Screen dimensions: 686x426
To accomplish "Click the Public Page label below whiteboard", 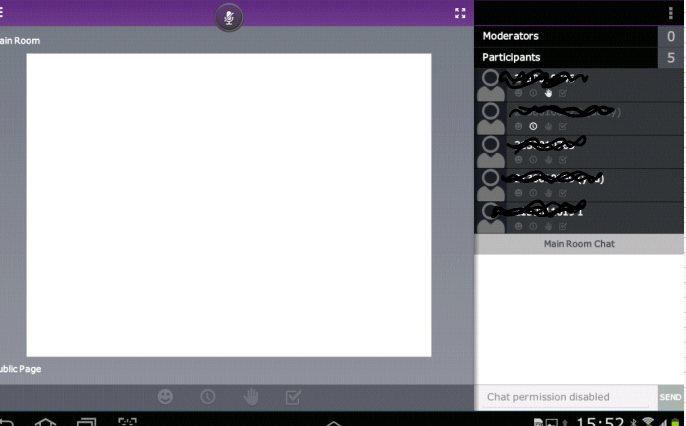I will (x=21, y=369).
